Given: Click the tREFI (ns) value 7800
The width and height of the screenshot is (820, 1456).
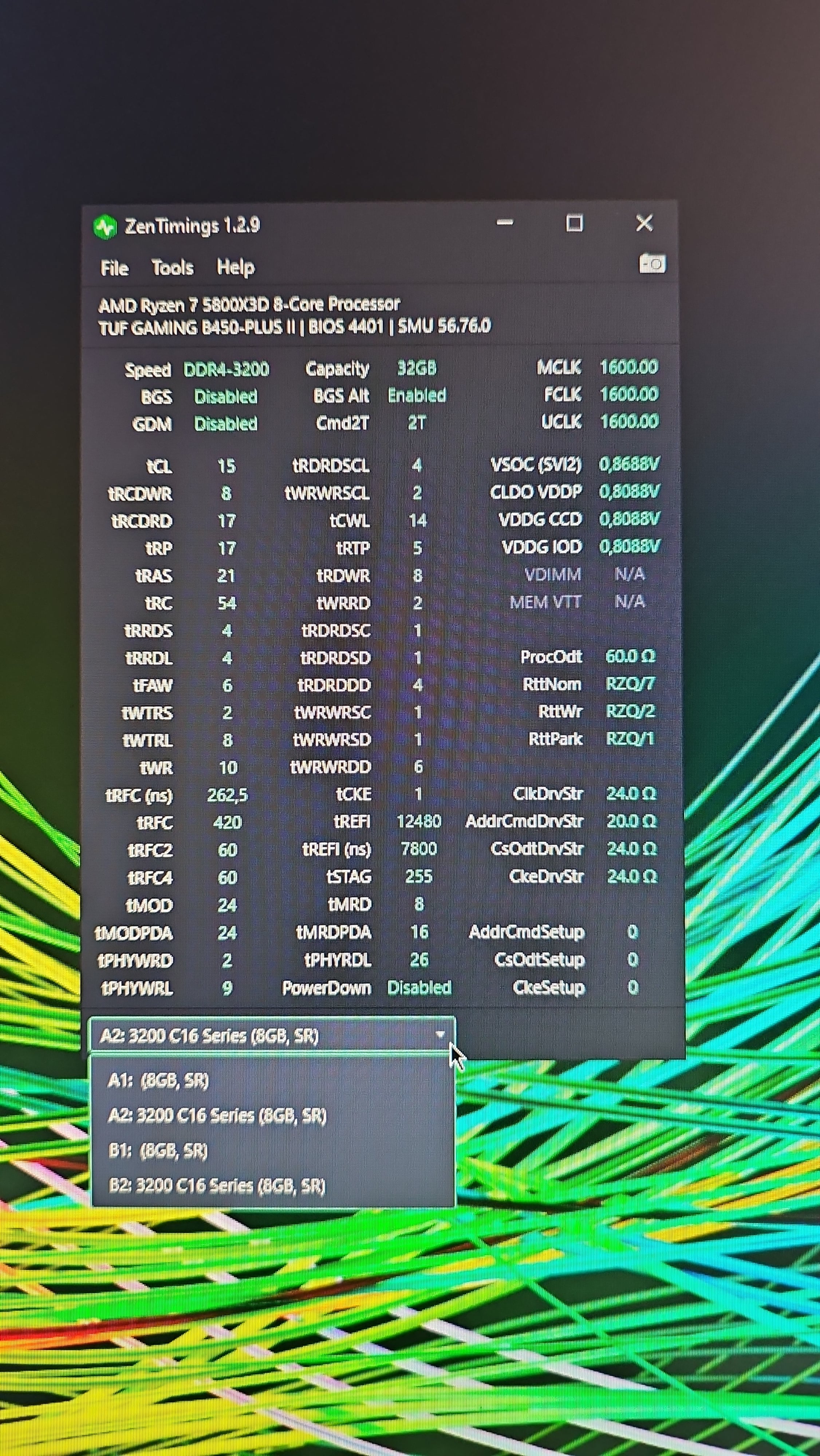Looking at the screenshot, I should (x=418, y=848).
